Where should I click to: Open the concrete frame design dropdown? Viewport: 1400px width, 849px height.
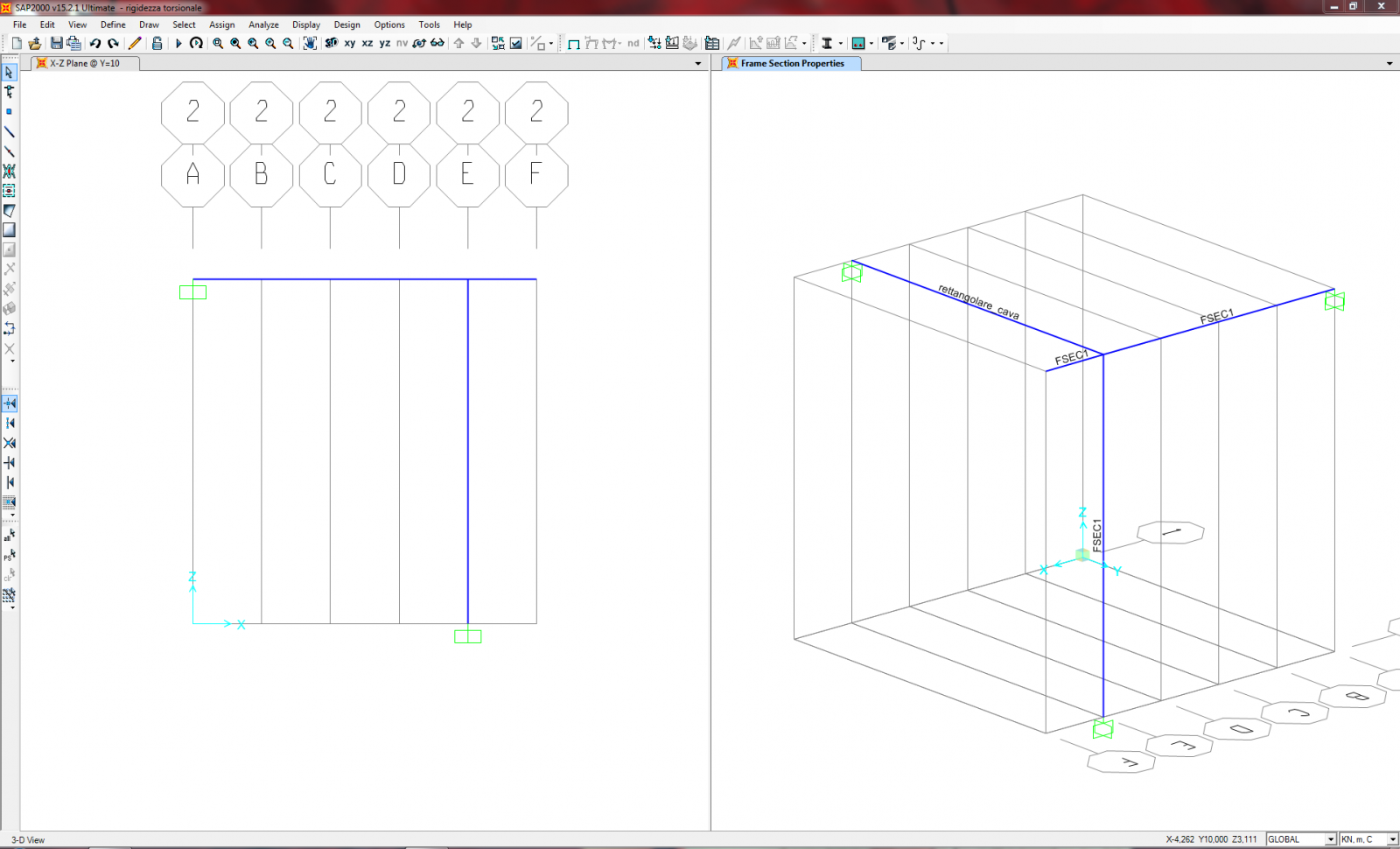pyautogui.click(x=871, y=43)
